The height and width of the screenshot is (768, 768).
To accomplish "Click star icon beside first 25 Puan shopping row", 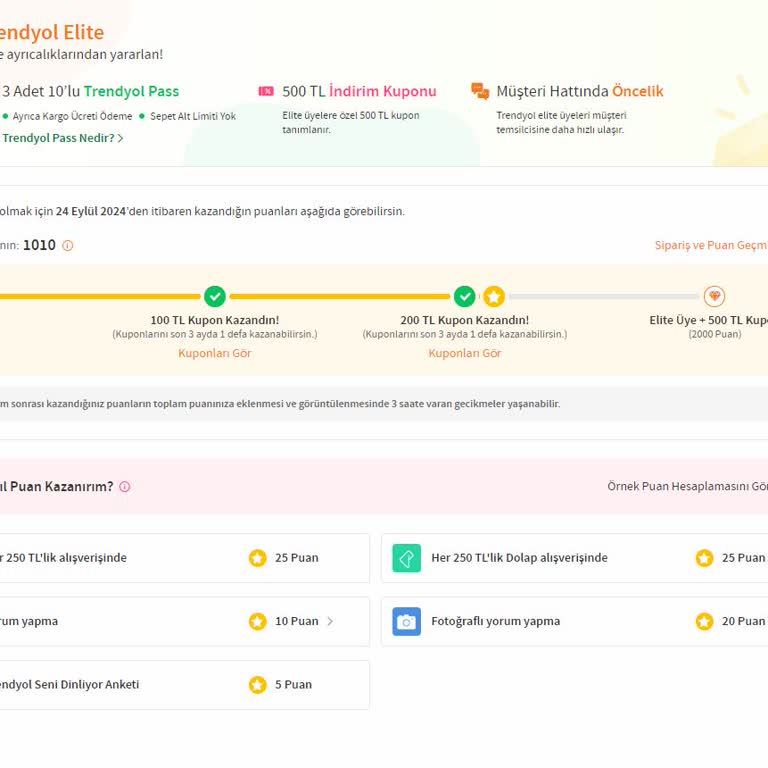I will tap(257, 558).
